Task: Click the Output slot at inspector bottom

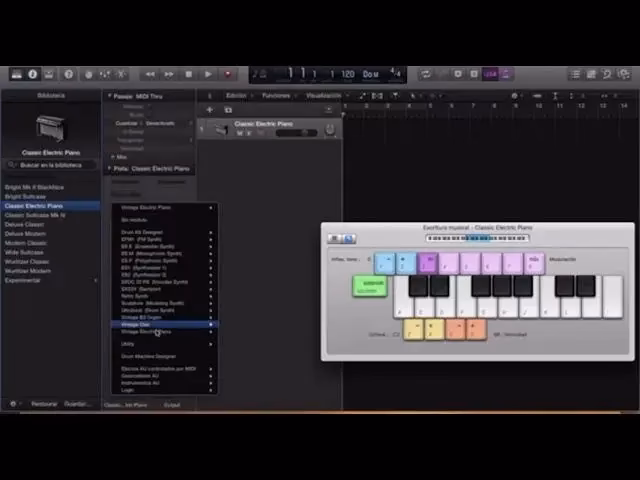Action: [x=171, y=405]
